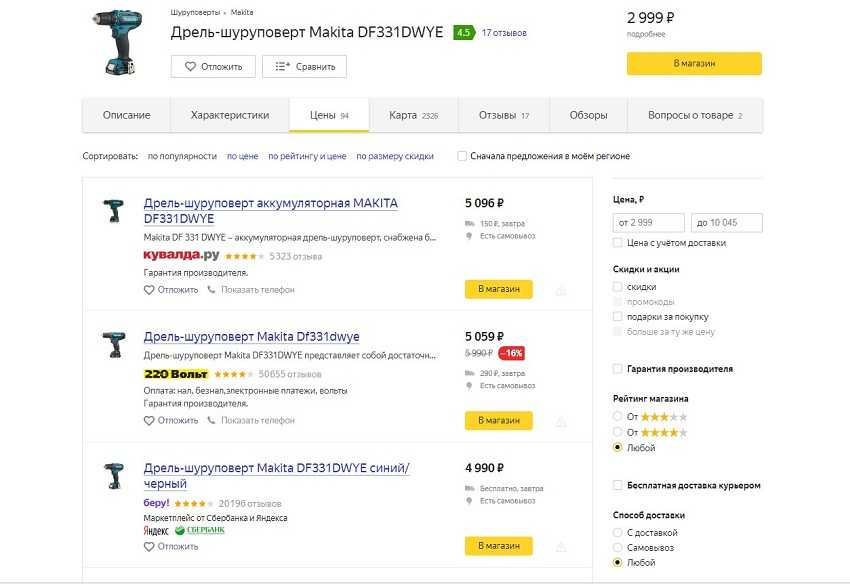Click the heart icon in the кувалда.ру offer

coord(149,290)
